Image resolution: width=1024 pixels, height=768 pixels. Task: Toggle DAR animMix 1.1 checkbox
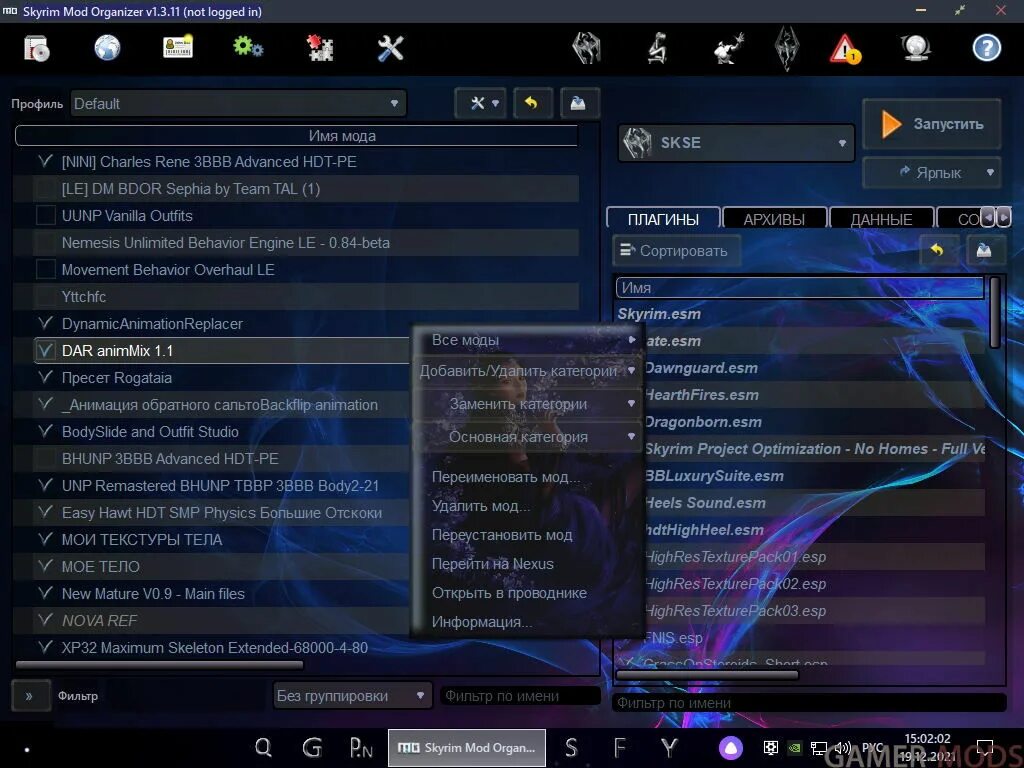45,350
